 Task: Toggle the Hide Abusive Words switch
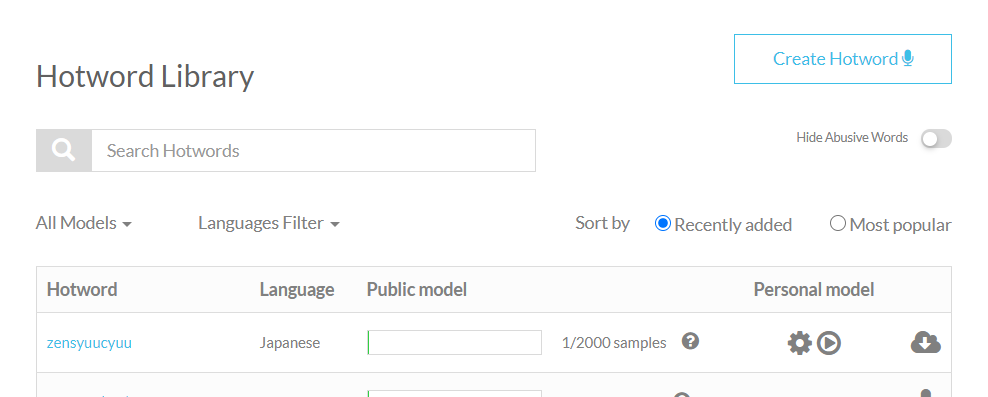click(936, 139)
